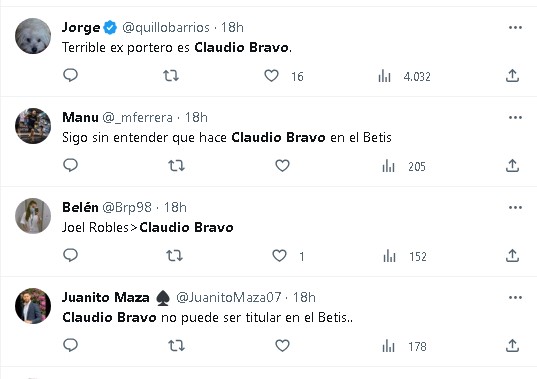View analytics of Jorge's tweet showing 4.032
This screenshot has height=379, width=537.
(404, 76)
